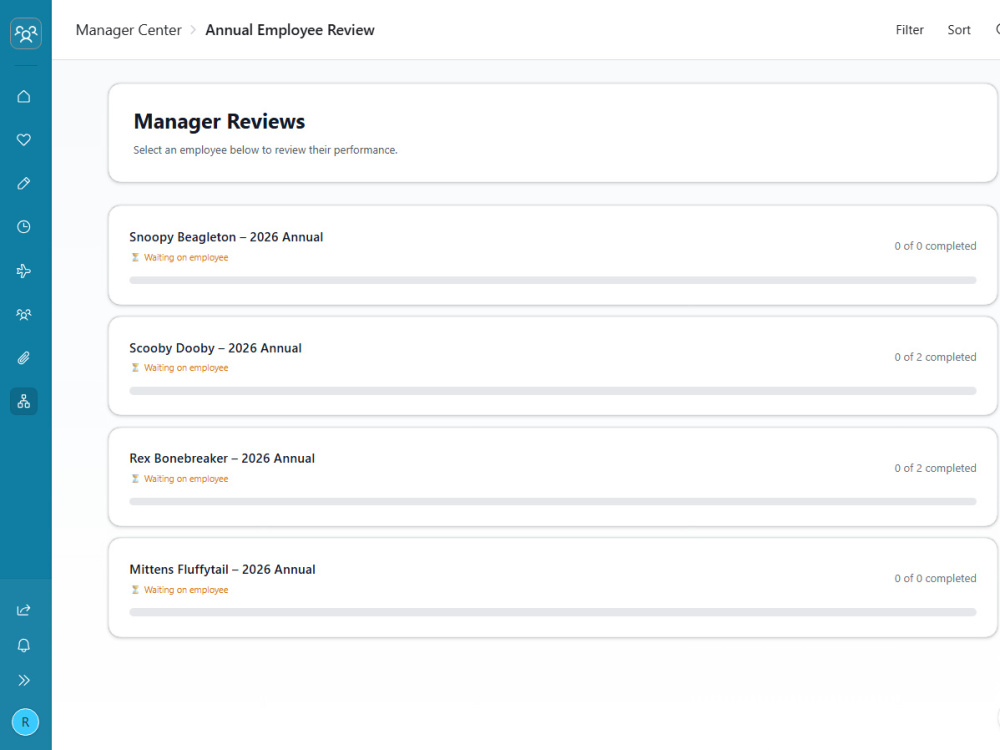
Task: Open Rex Bonebreaker – 2026 Annual review
Action: point(552,476)
